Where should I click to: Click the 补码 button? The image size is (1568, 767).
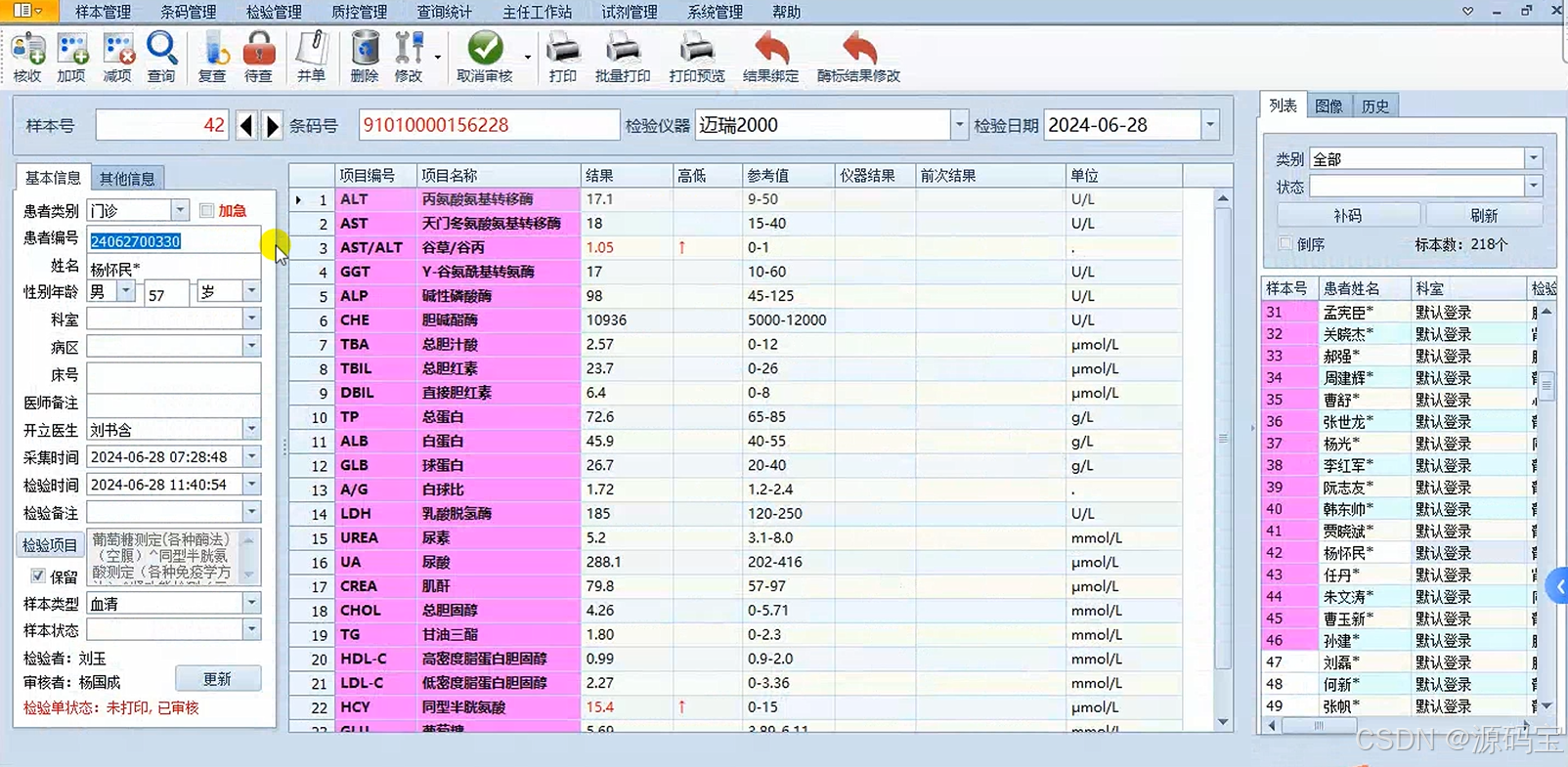pos(1347,215)
